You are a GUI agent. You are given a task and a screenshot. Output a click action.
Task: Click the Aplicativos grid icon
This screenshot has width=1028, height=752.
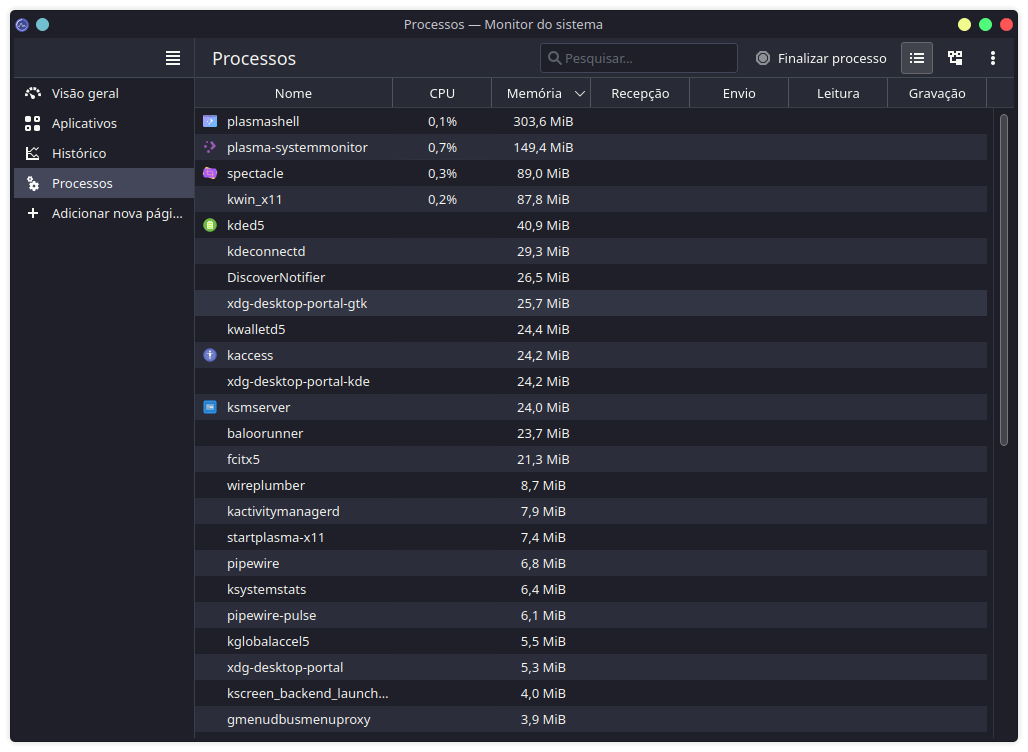point(33,123)
